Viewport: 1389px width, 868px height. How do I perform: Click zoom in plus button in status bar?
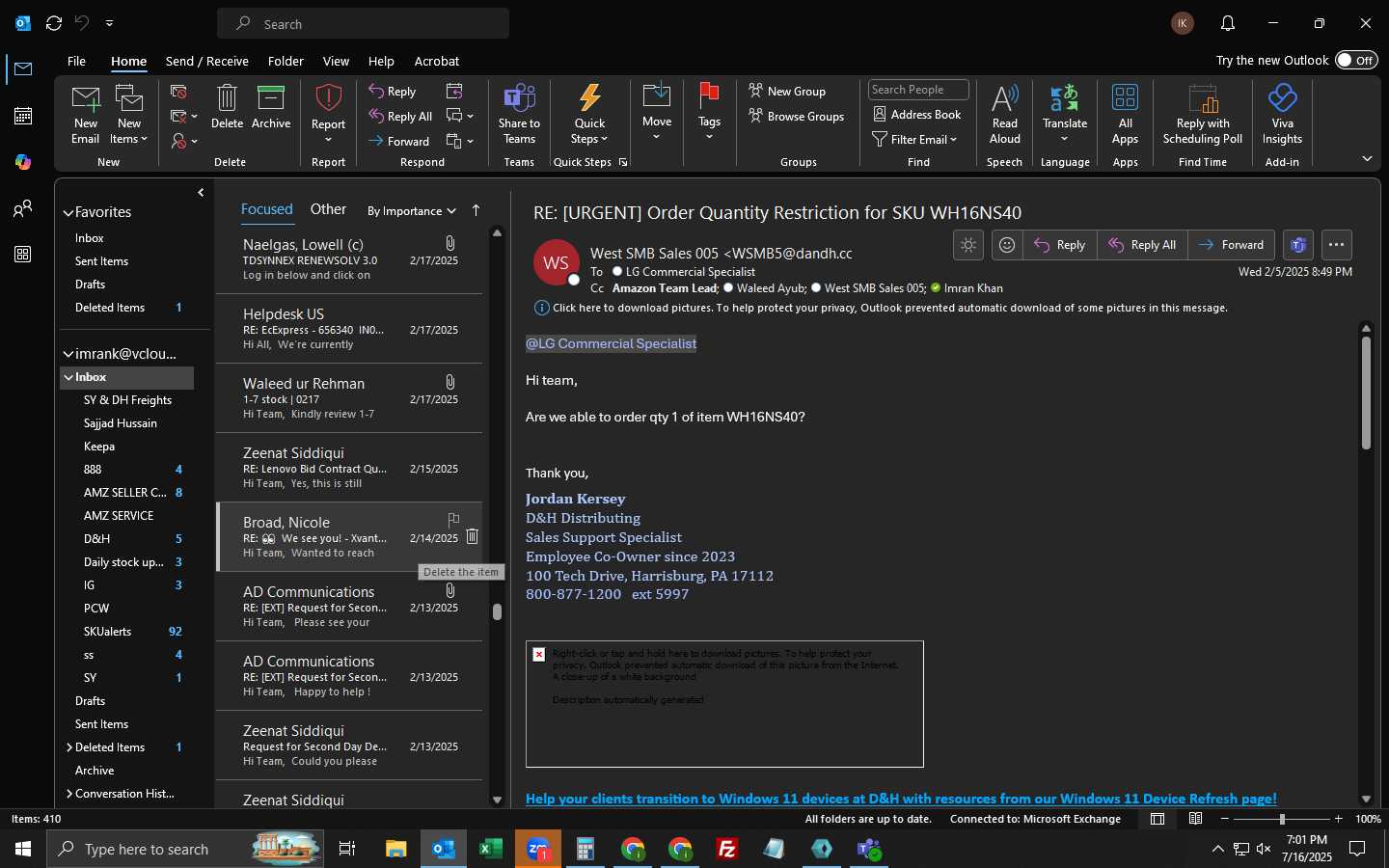1338,819
